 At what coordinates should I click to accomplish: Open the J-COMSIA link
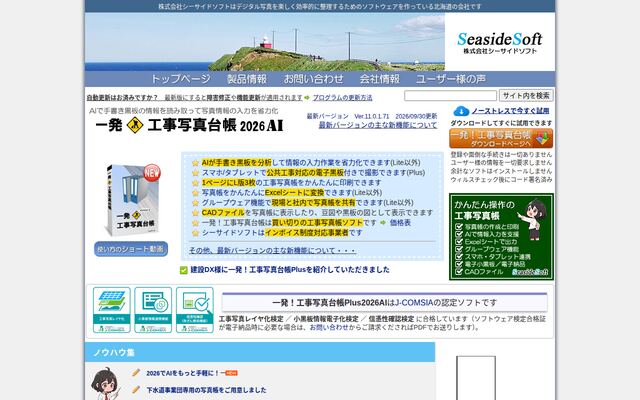414,302
